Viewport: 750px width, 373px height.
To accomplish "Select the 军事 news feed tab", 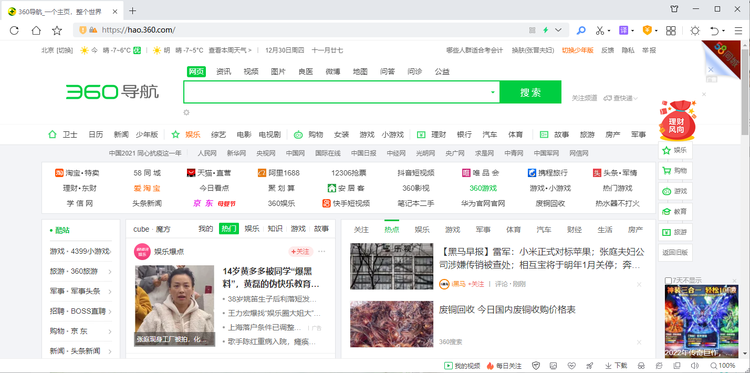I will pos(483,230).
